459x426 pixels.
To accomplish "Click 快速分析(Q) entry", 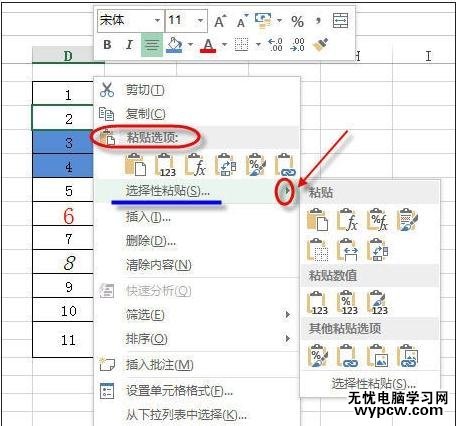I will coord(197,291).
